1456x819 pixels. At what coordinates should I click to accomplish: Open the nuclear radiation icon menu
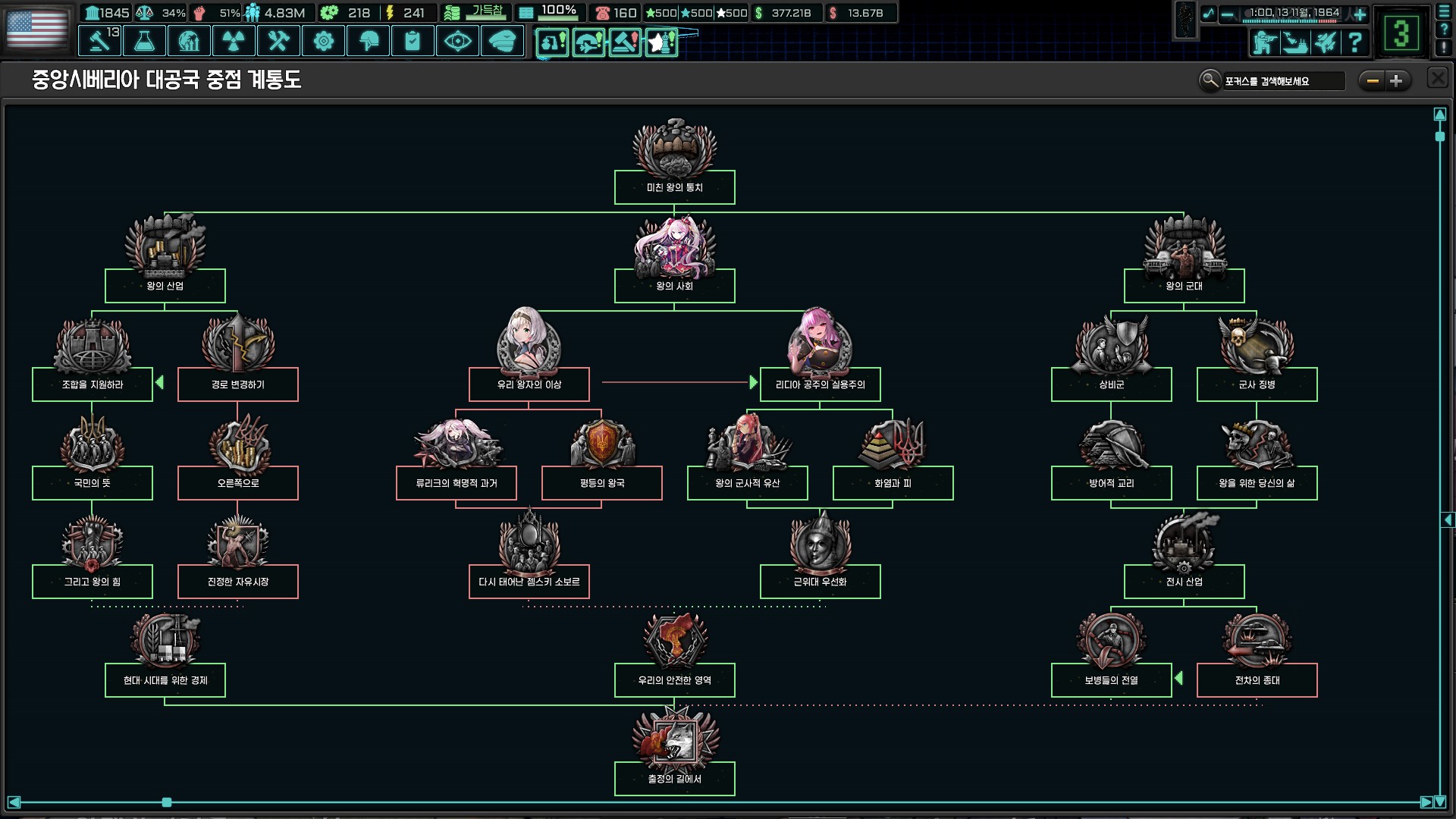[234, 41]
